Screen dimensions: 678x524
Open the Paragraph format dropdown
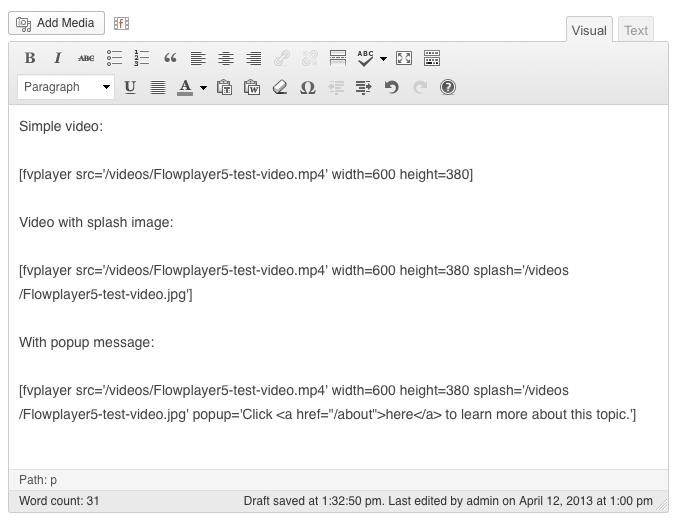coord(66,87)
